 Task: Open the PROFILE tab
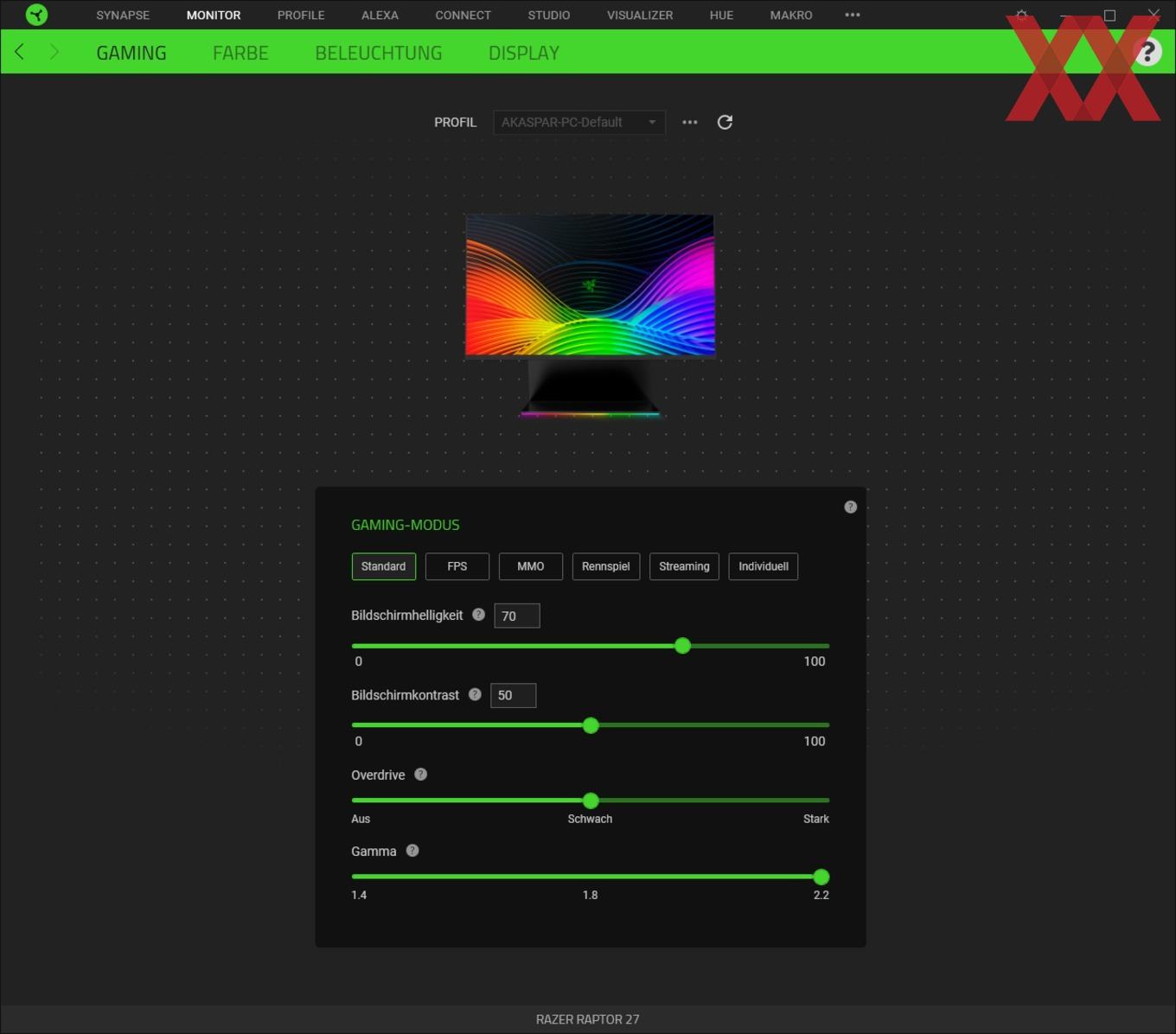301,15
